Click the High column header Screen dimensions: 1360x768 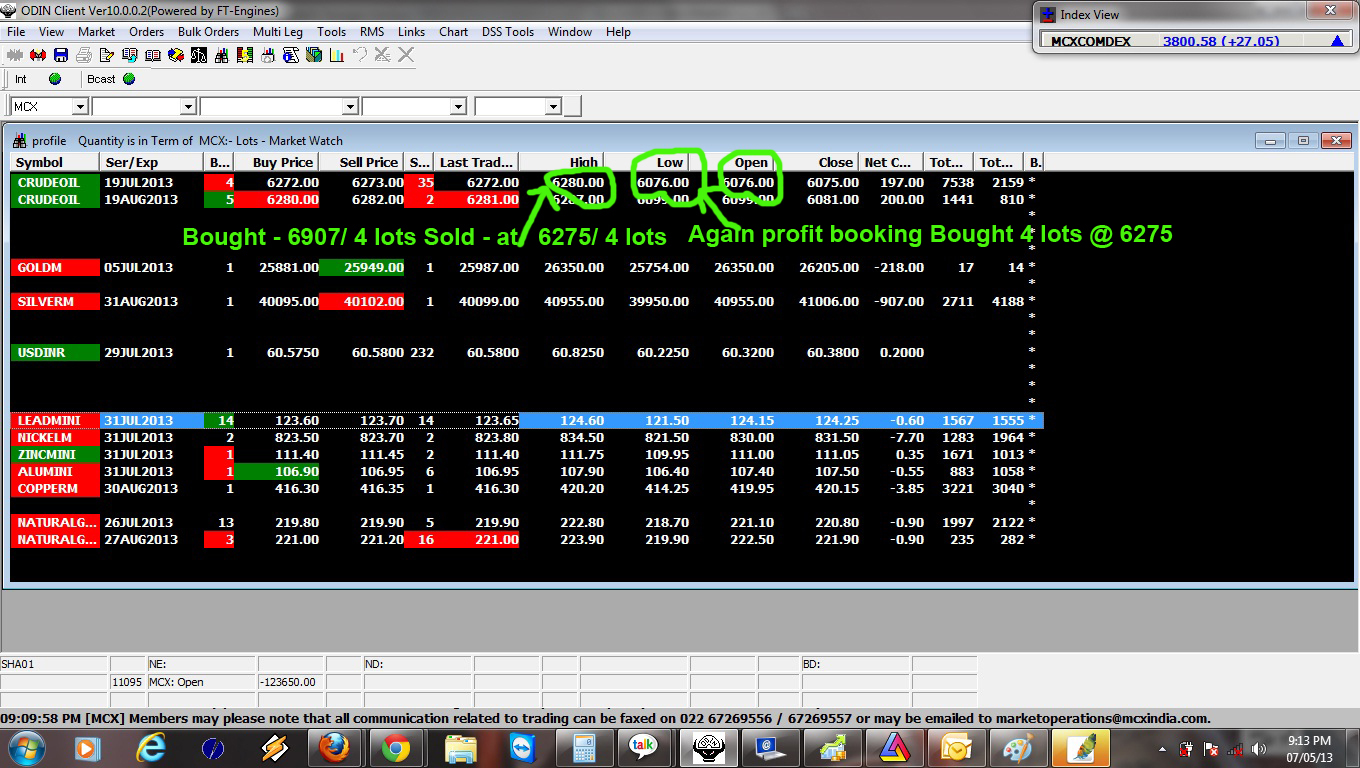(x=561, y=162)
